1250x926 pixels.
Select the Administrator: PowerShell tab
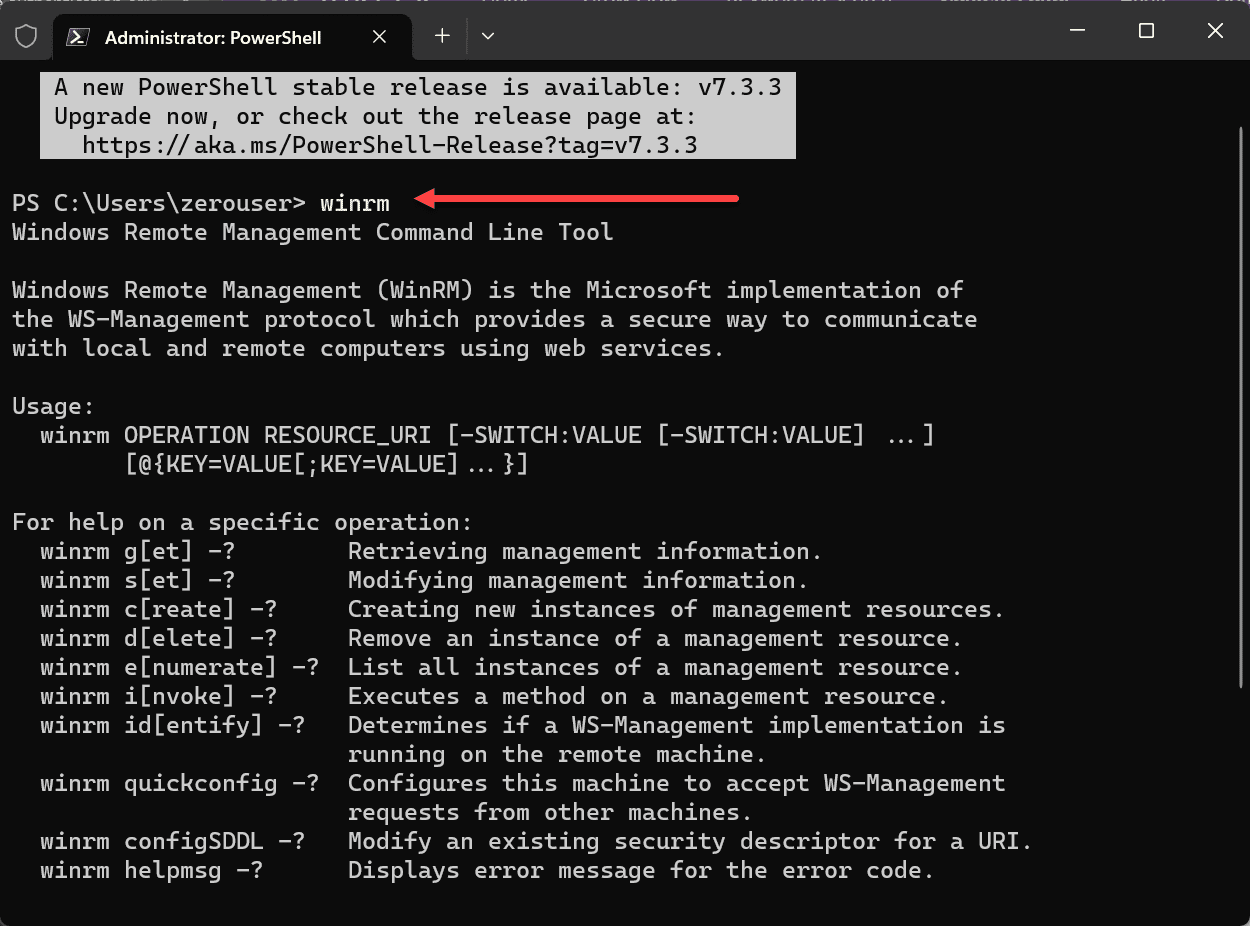(x=212, y=38)
